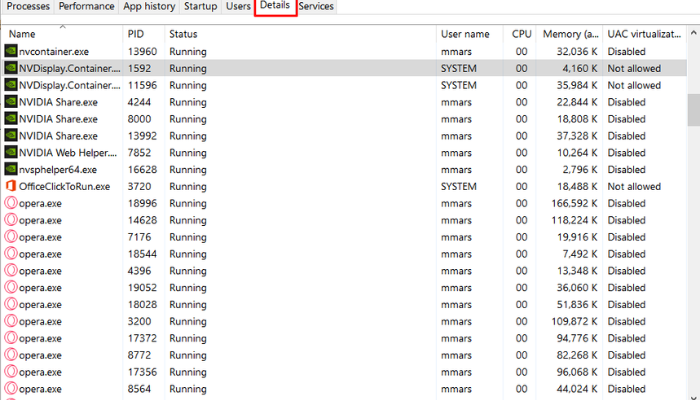The height and width of the screenshot is (400, 700).
Task: Click memory value 96,068 K
Action: (x=577, y=372)
